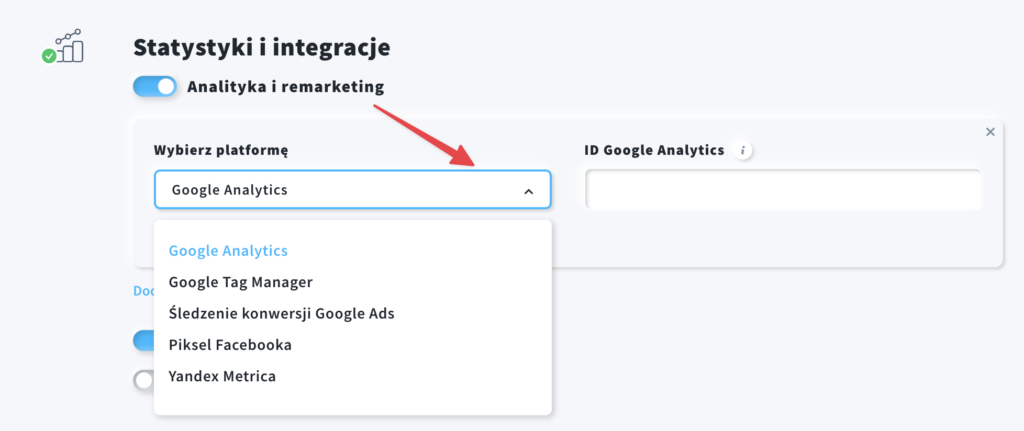Collapse the Wybierz platformę dropdown chevron
The image size is (1024, 431).
[529, 191]
